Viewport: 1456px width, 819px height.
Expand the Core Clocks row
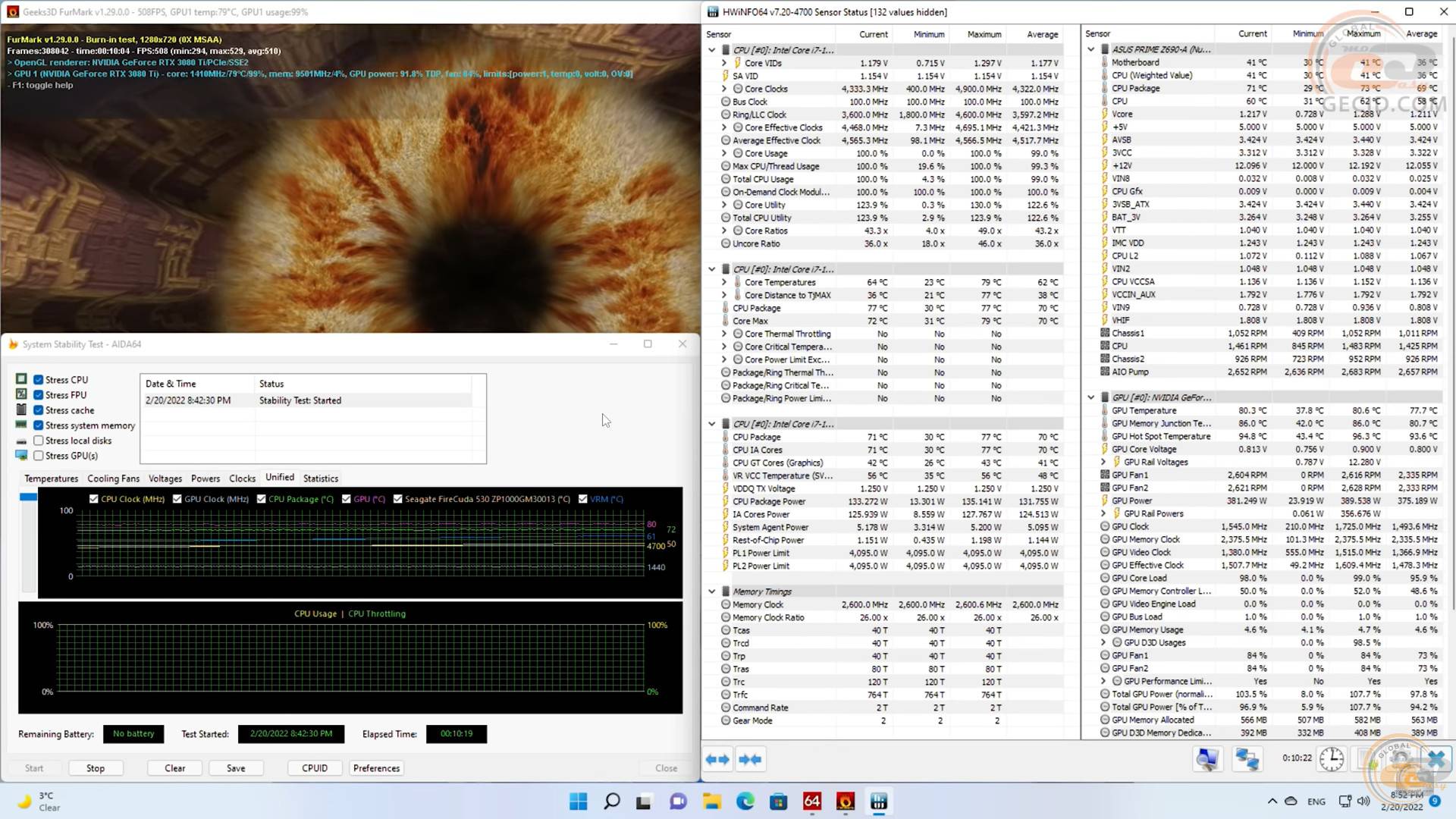723,89
